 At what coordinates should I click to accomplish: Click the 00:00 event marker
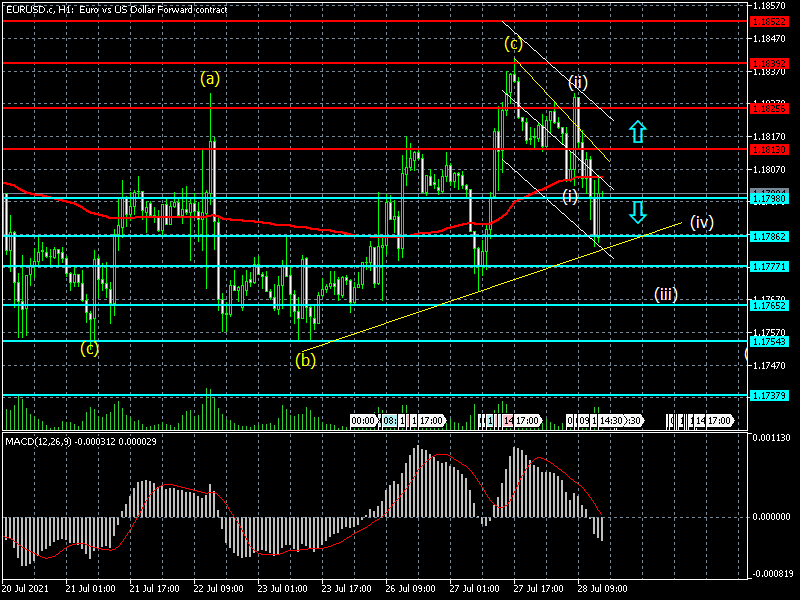362,421
